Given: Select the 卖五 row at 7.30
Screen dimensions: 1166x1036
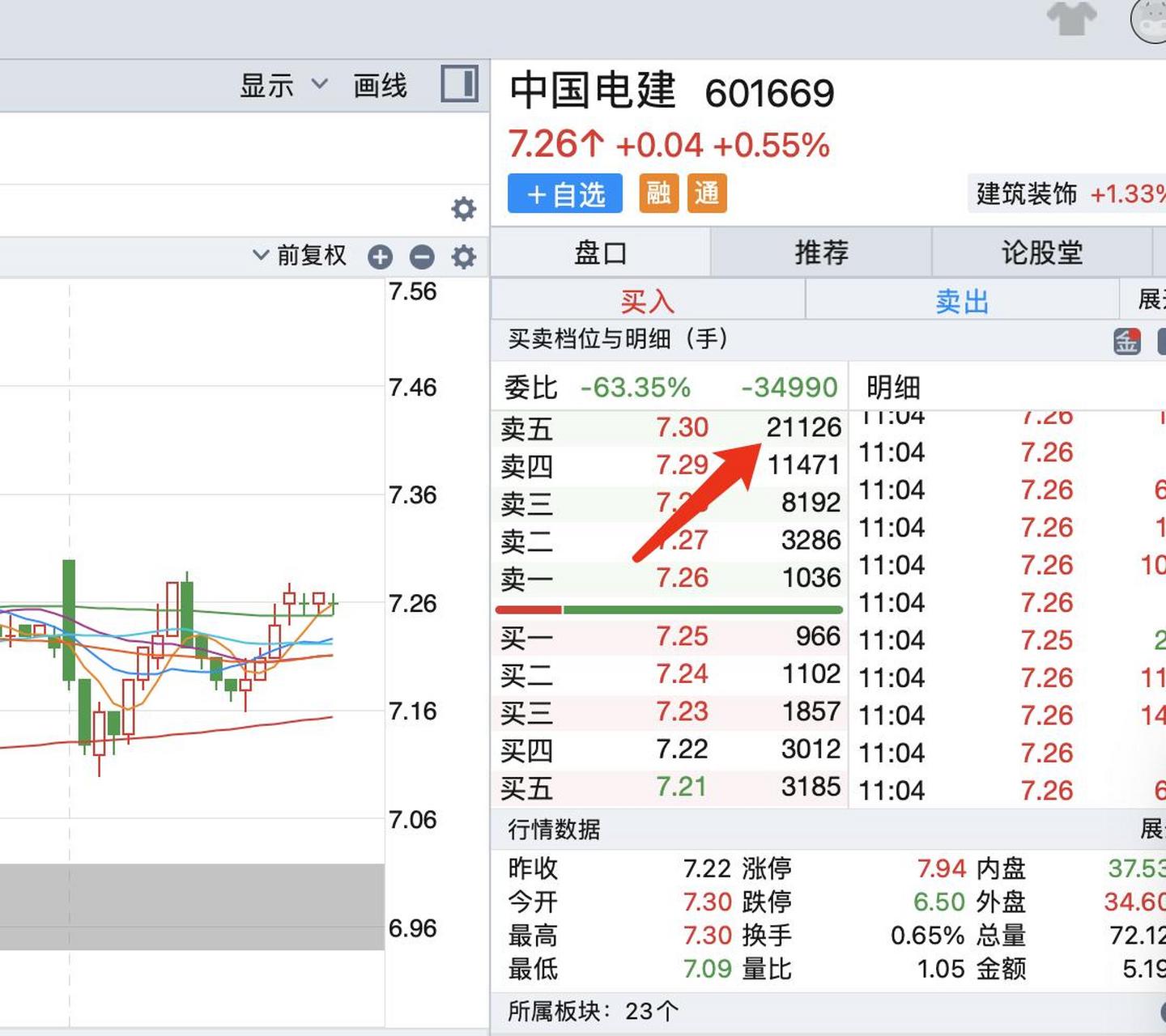Looking at the screenshot, I should point(670,427).
